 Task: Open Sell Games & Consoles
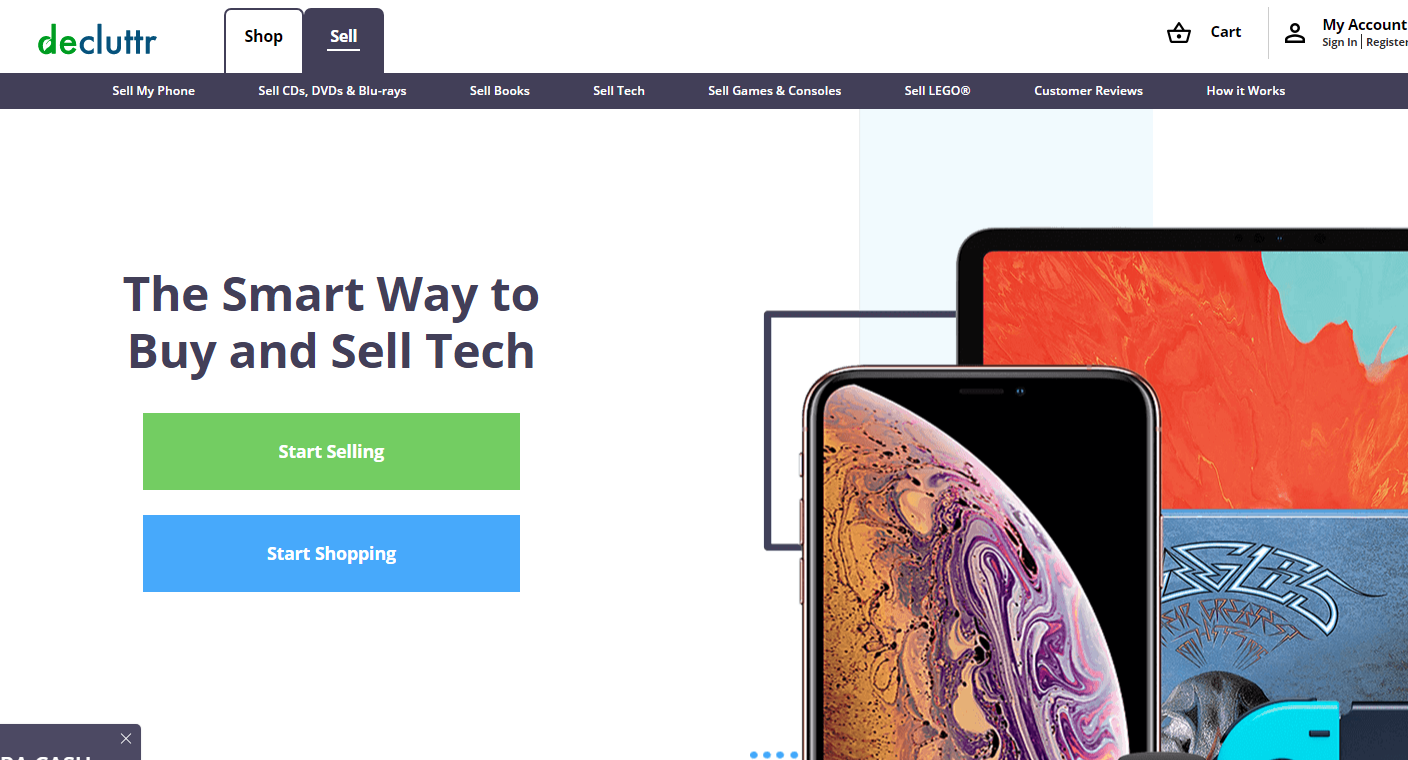[775, 91]
